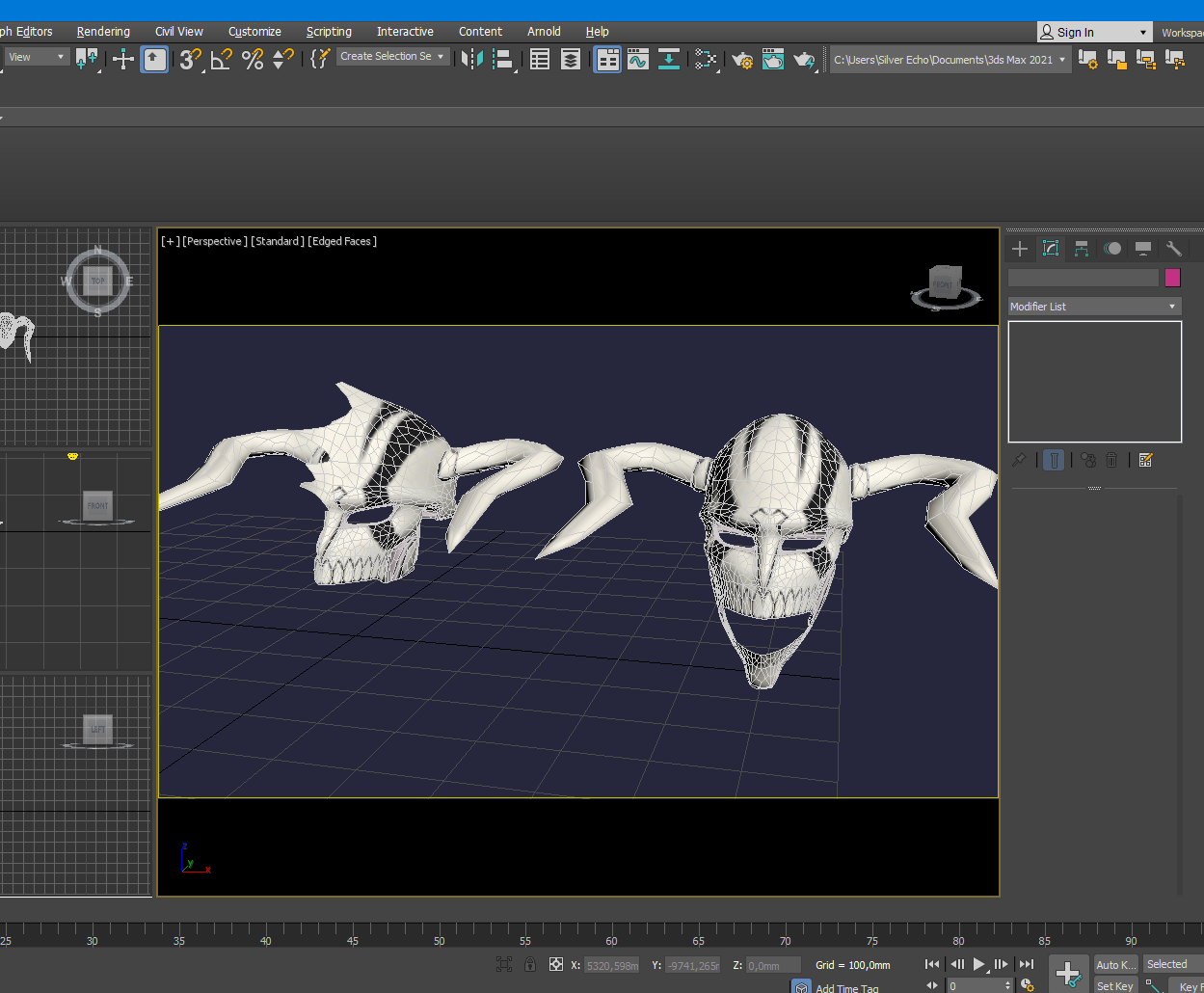Switch to the Hierarchy command panel tab

[1082, 249]
